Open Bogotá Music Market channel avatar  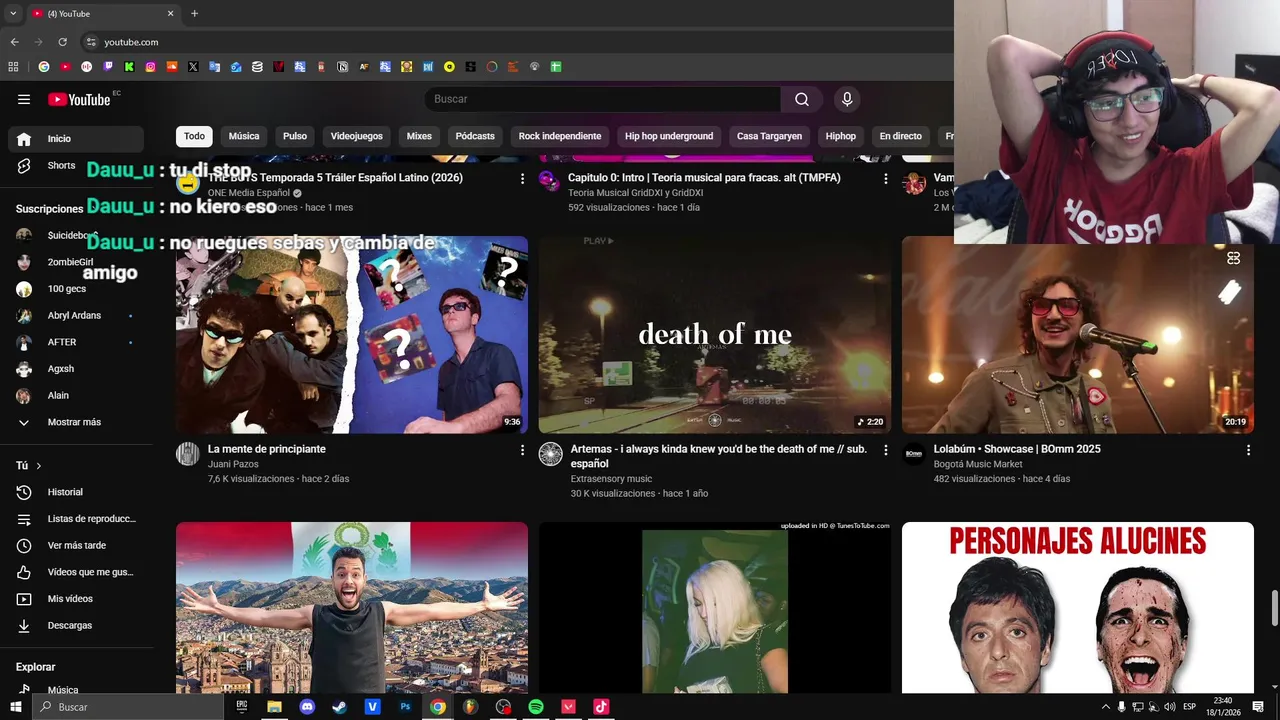coord(914,454)
